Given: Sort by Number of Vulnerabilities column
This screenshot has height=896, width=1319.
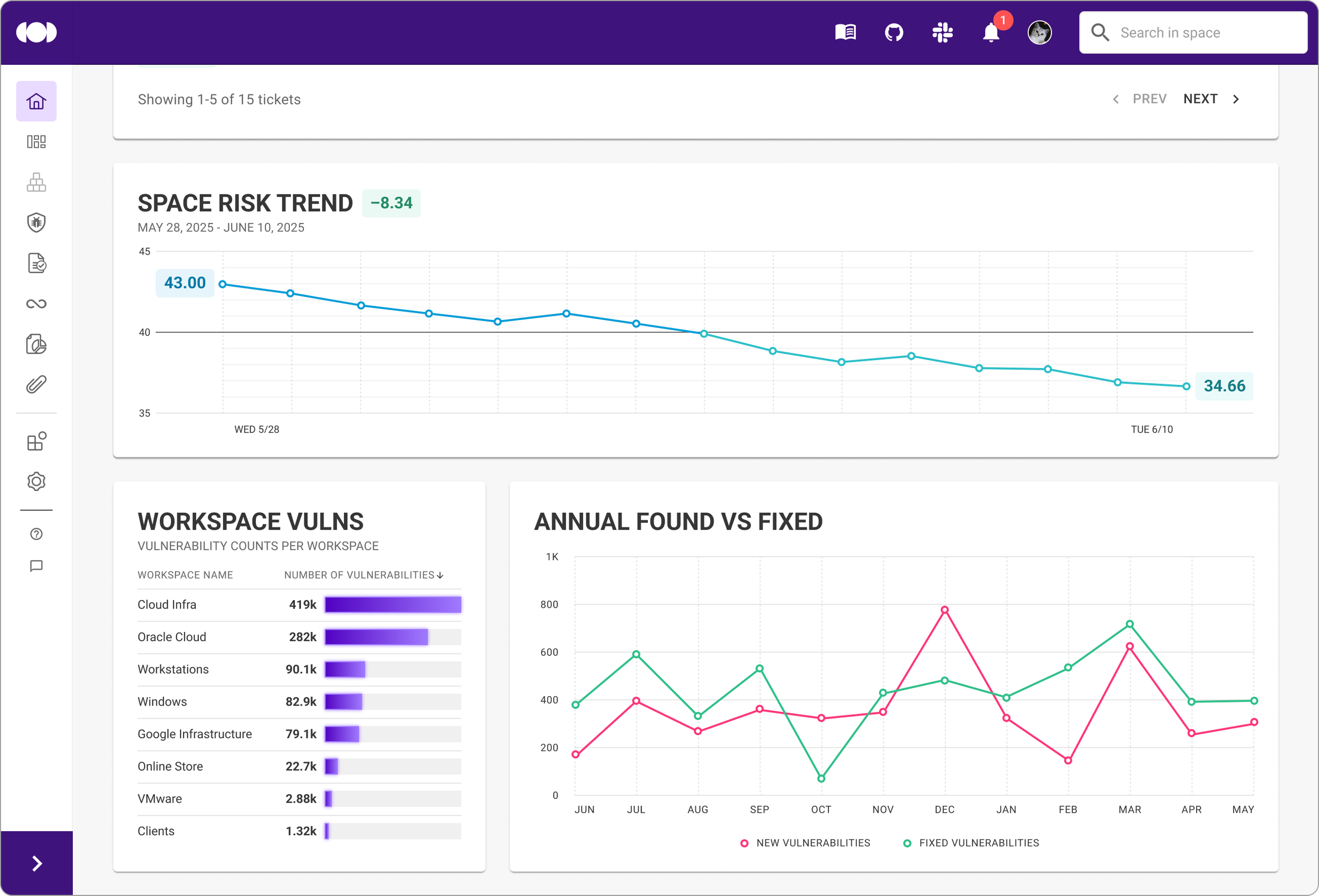Looking at the screenshot, I should [x=363, y=575].
